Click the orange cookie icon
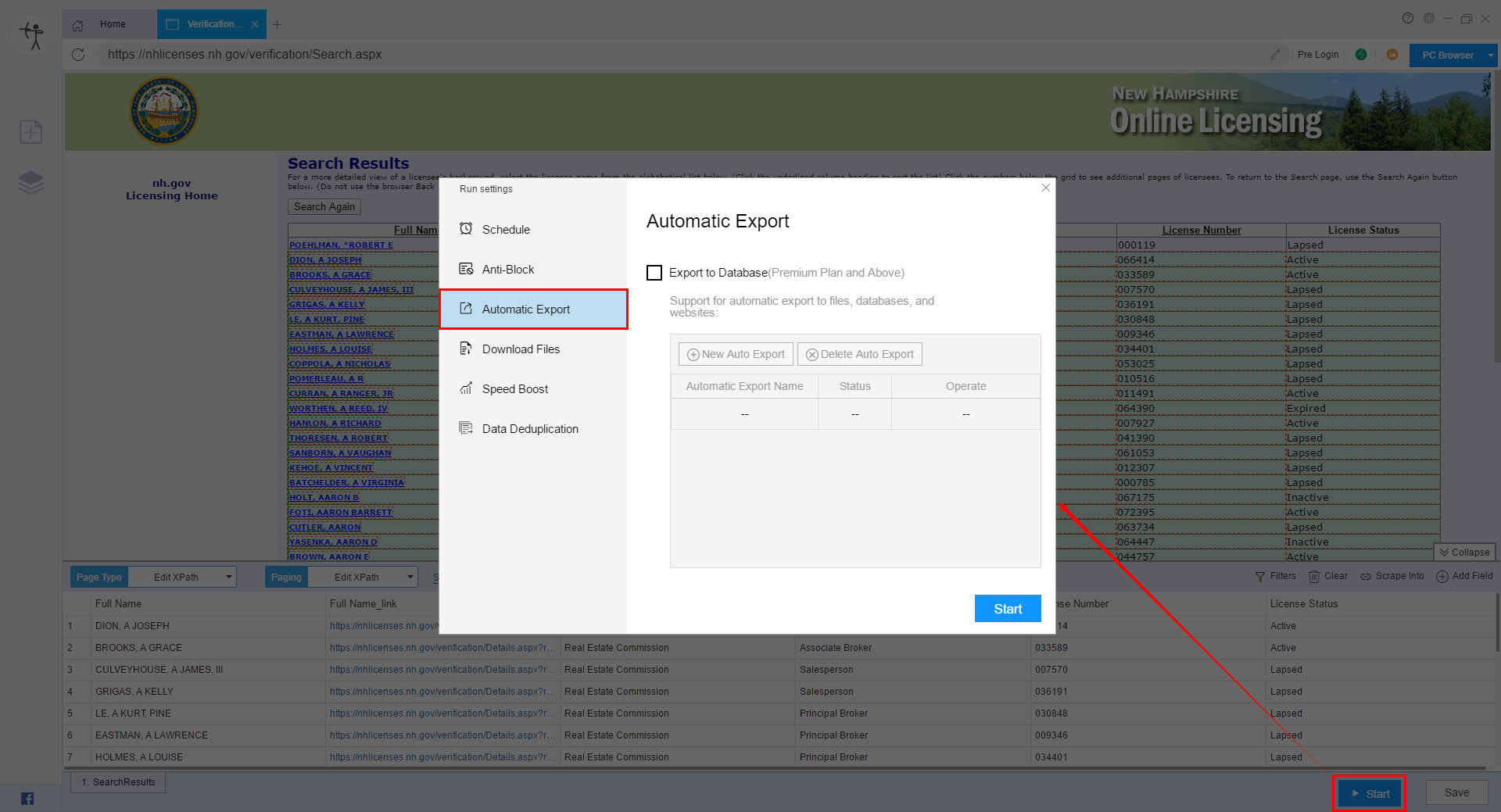Screen dimensions: 1501x812 pyautogui.click(x=1392, y=55)
